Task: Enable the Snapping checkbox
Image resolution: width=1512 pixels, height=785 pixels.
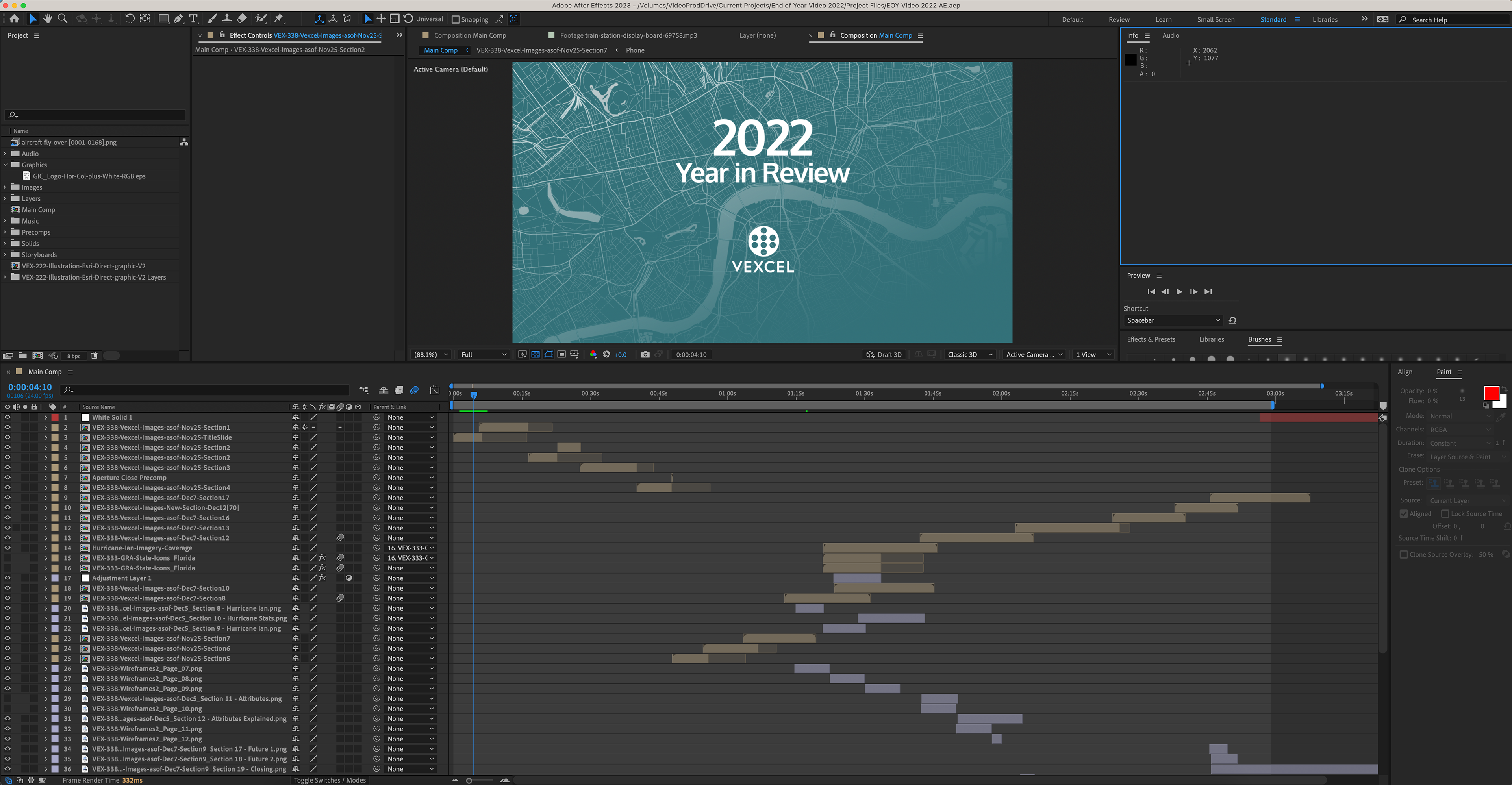Action: [x=456, y=19]
